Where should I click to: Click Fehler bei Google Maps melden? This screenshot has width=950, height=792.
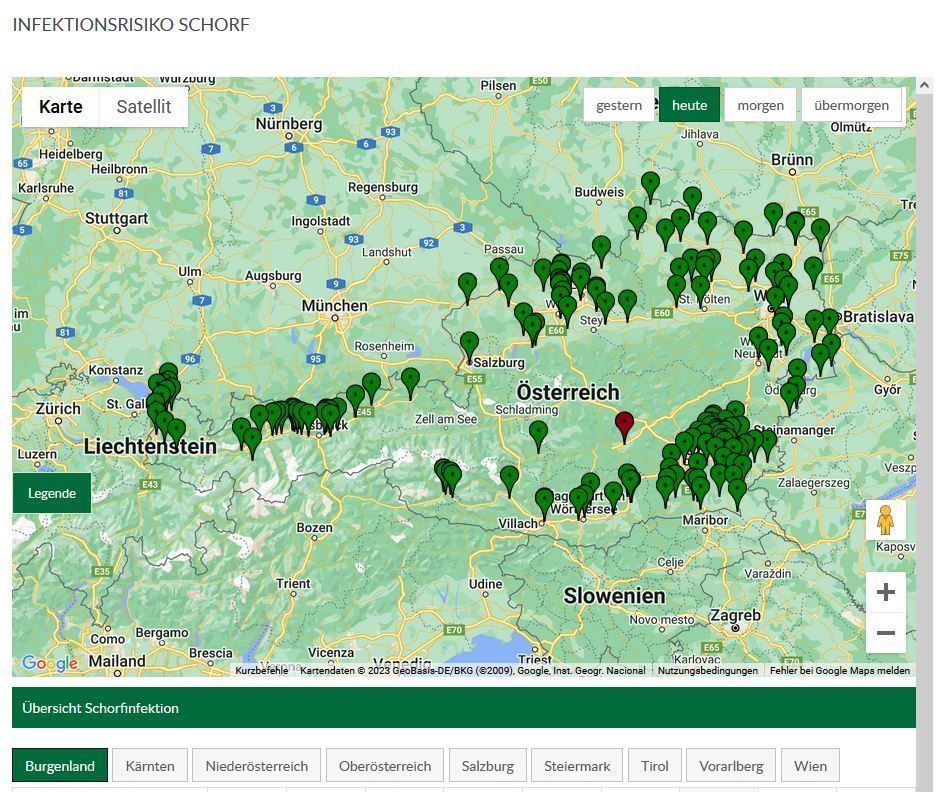point(840,670)
